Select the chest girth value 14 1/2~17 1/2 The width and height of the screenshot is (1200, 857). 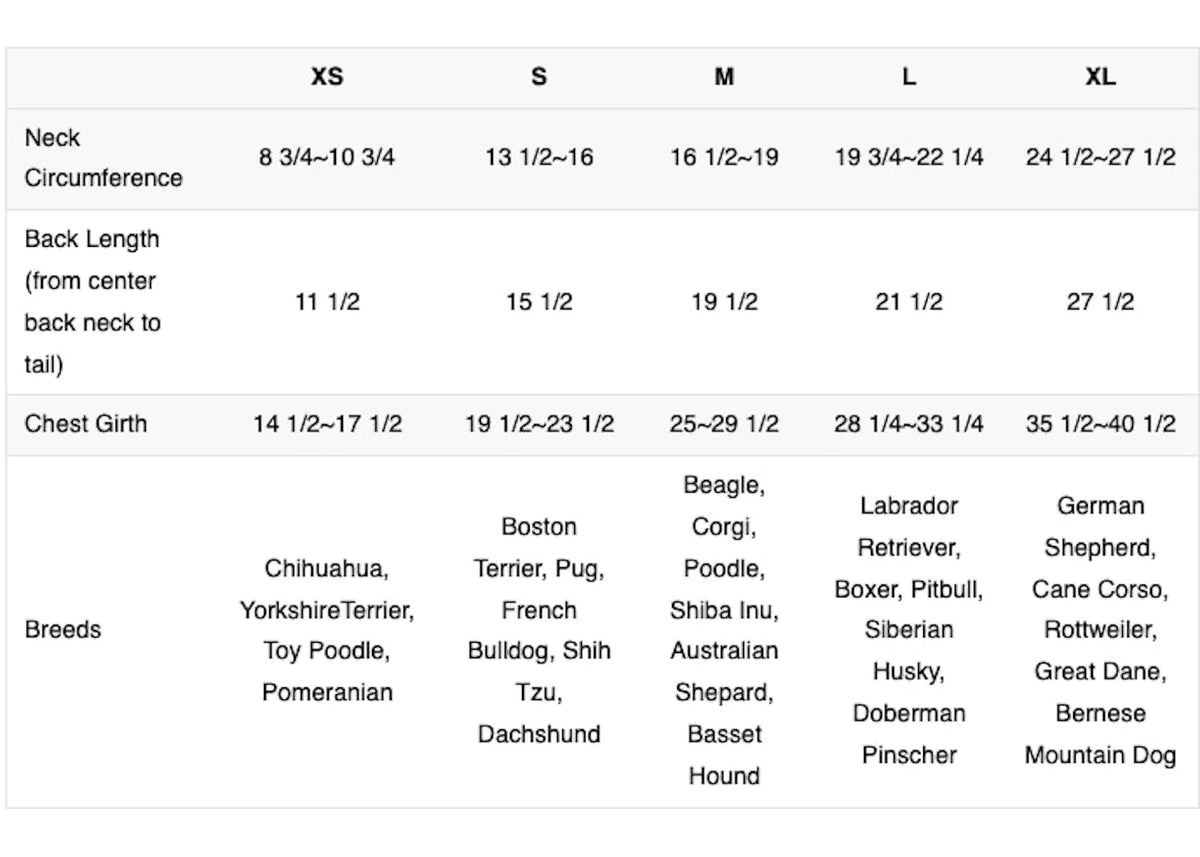coord(327,424)
